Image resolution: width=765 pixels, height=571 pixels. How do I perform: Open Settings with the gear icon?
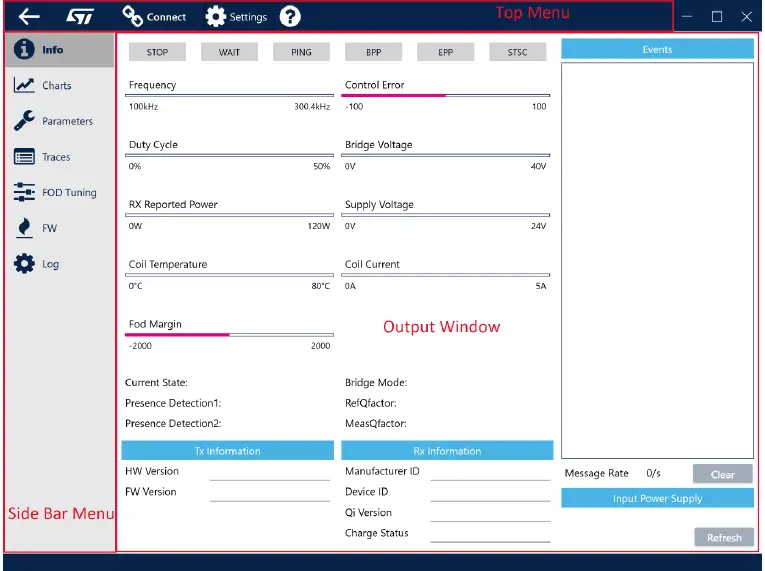[x=236, y=16]
